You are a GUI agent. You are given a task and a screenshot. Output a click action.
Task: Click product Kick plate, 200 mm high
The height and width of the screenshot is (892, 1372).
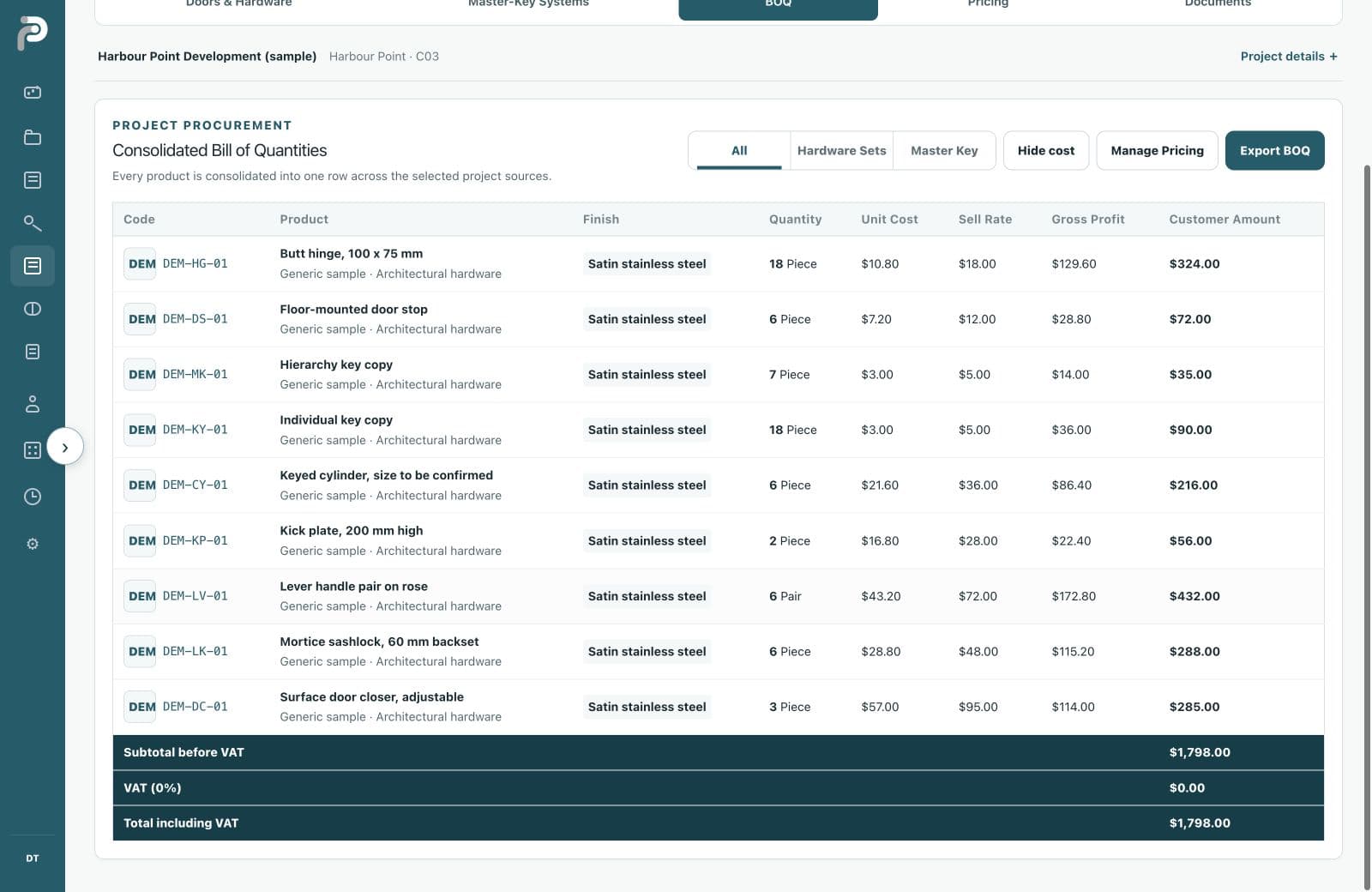(351, 531)
